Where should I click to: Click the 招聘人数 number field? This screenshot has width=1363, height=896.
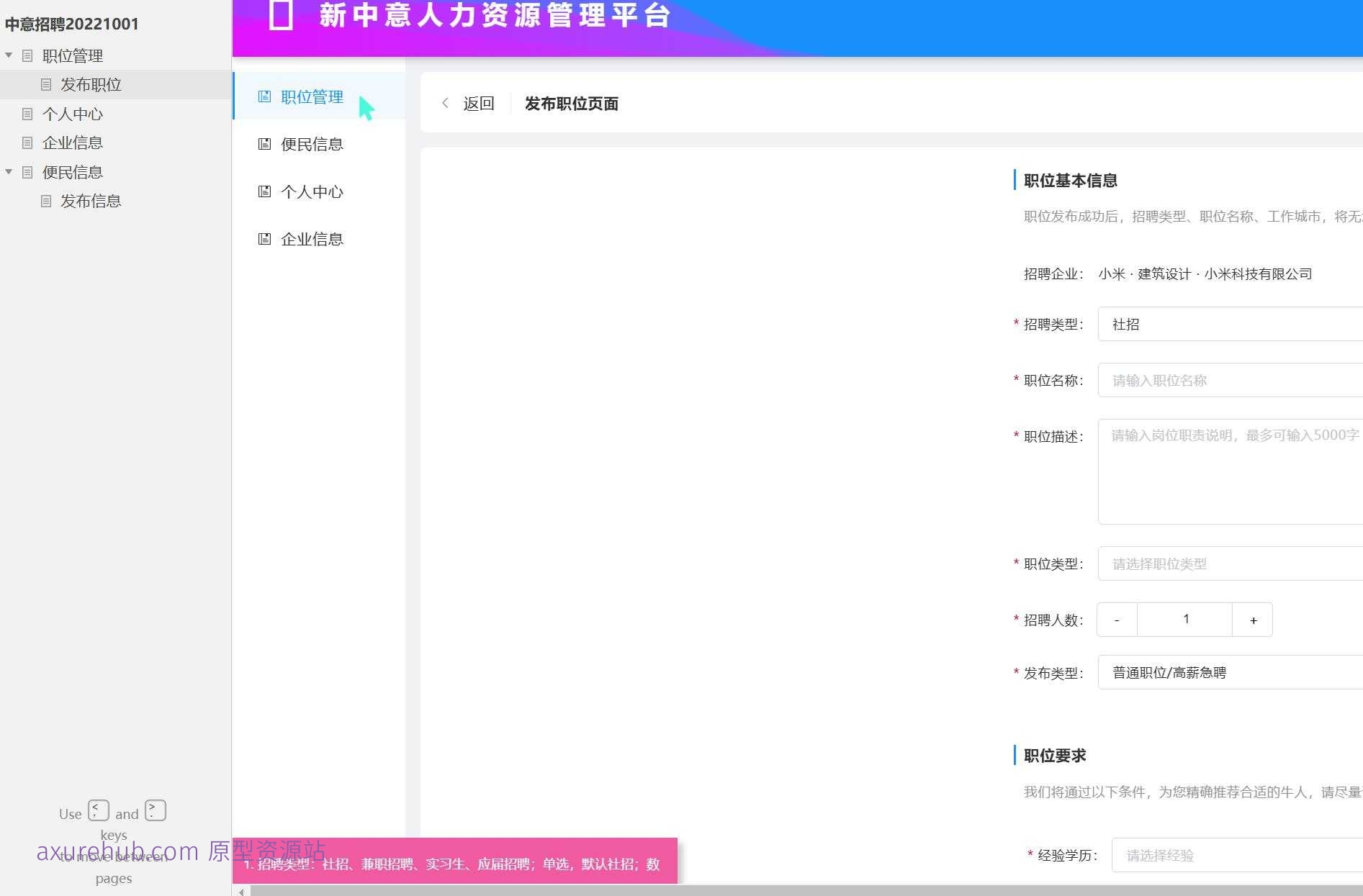[x=1185, y=620]
